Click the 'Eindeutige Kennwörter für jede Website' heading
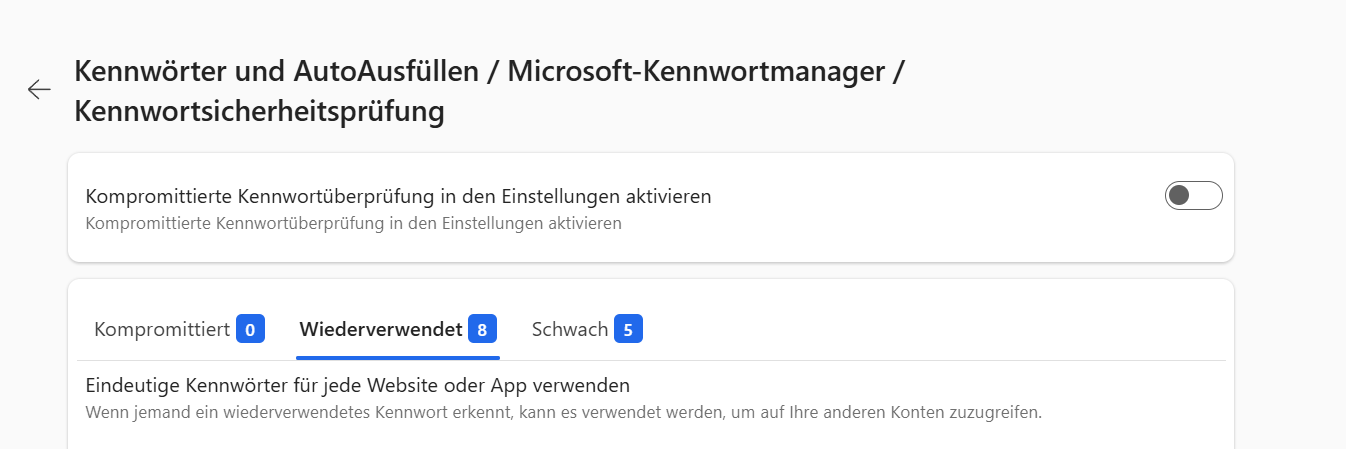 coord(357,385)
